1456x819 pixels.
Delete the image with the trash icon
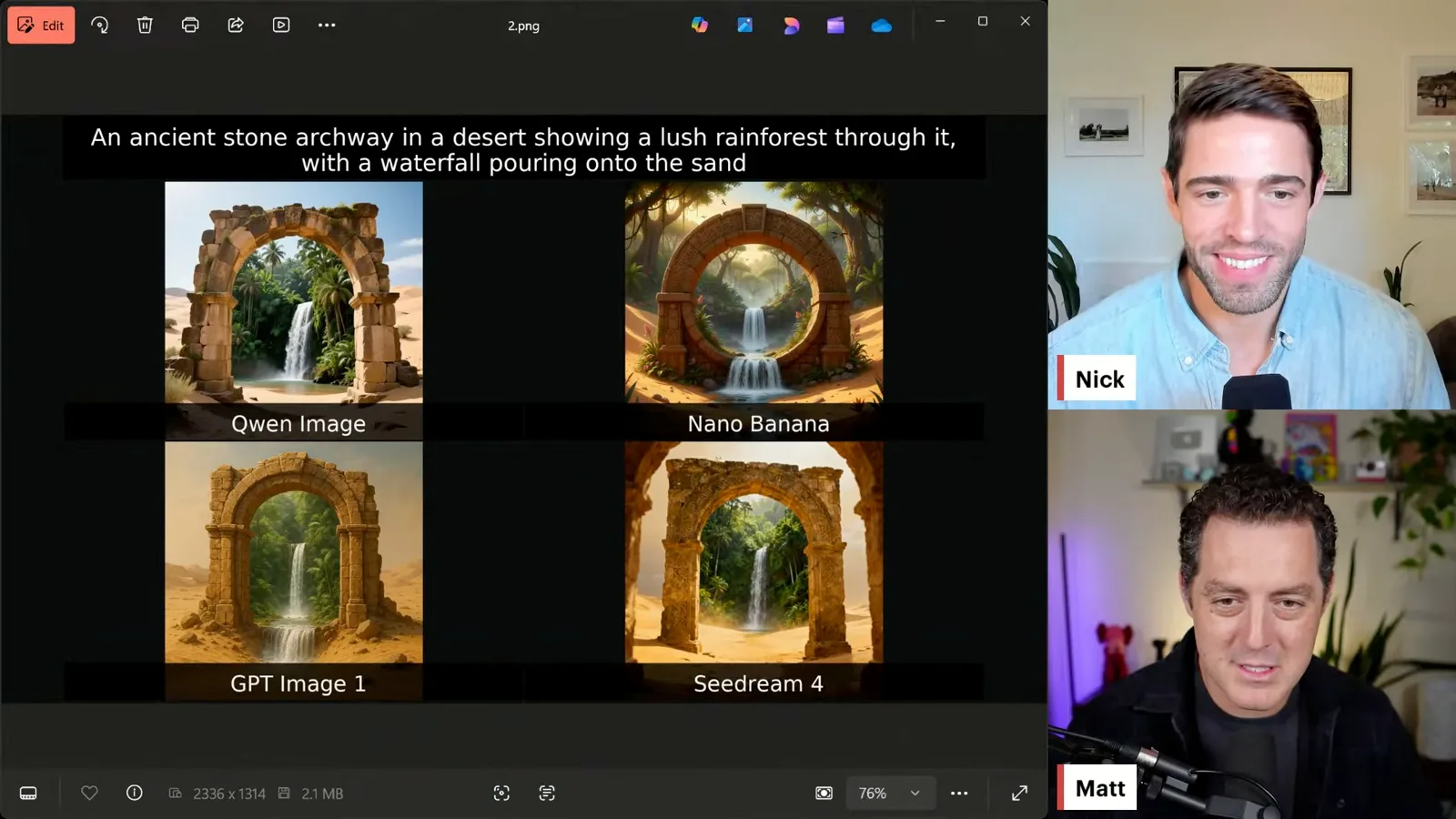[x=145, y=25]
